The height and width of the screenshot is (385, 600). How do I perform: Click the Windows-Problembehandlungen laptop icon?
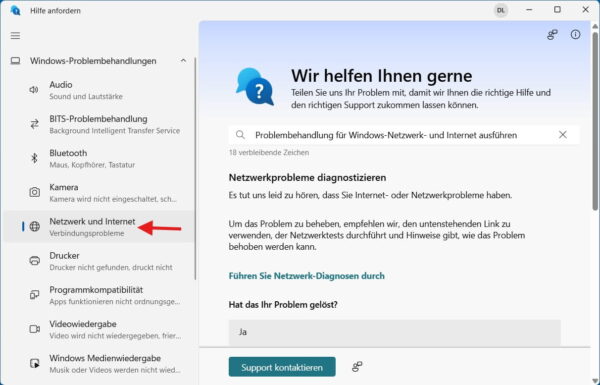click(15, 61)
